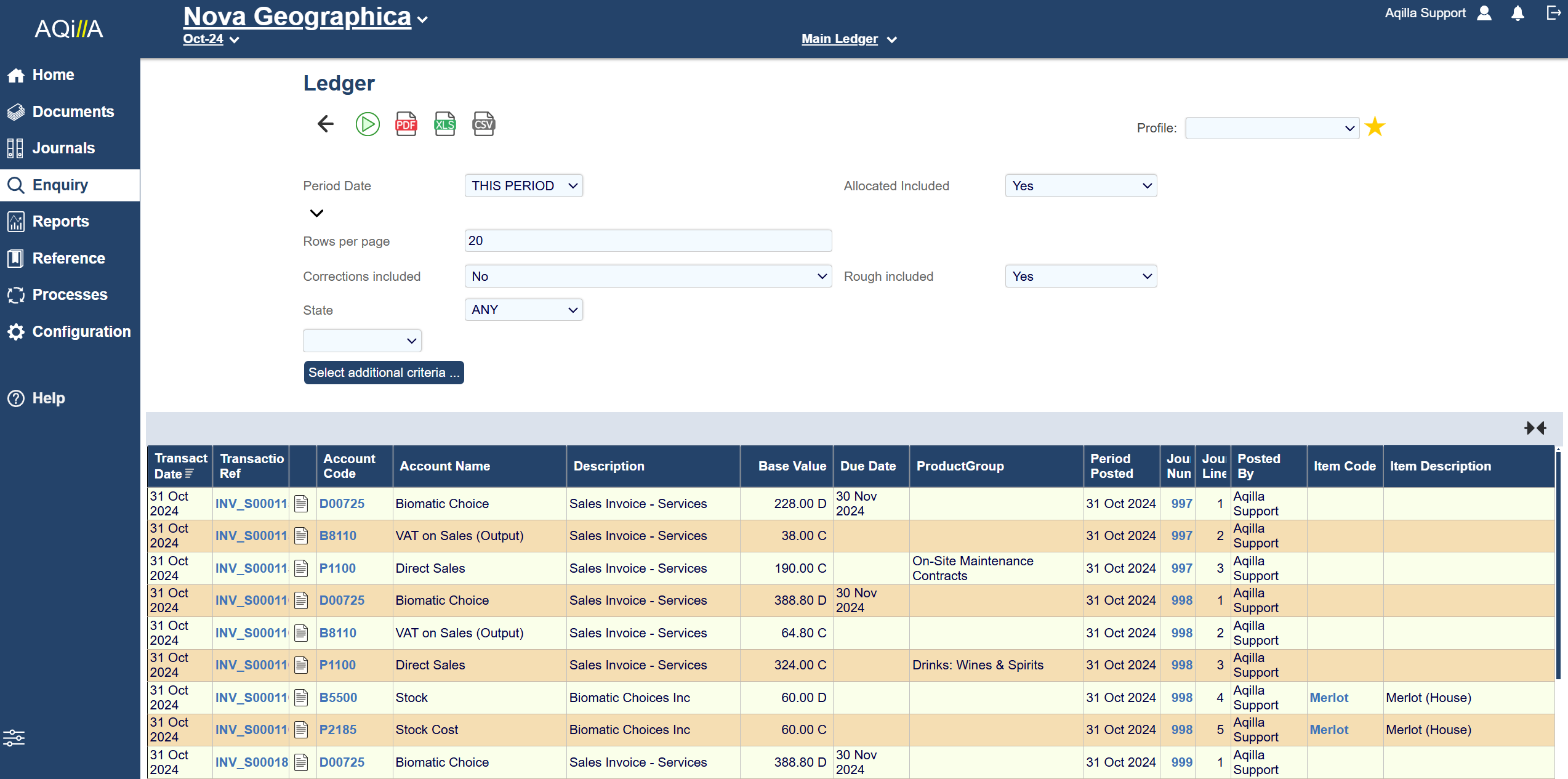Open the Period Date dropdown
The image size is (1568, 779).
tap(523, 186)
